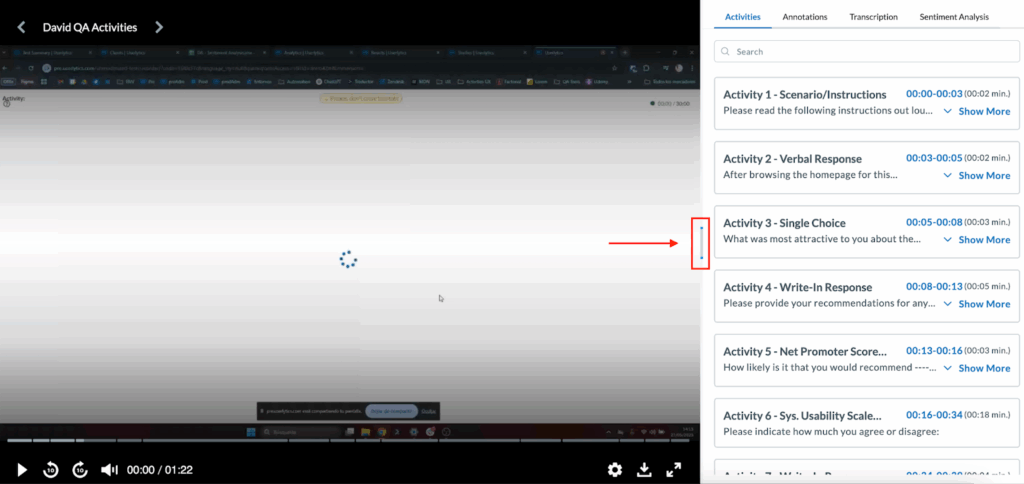Open video player settings gear
The height and width of the screenshot is (484, 1024).
pos(615,469)
